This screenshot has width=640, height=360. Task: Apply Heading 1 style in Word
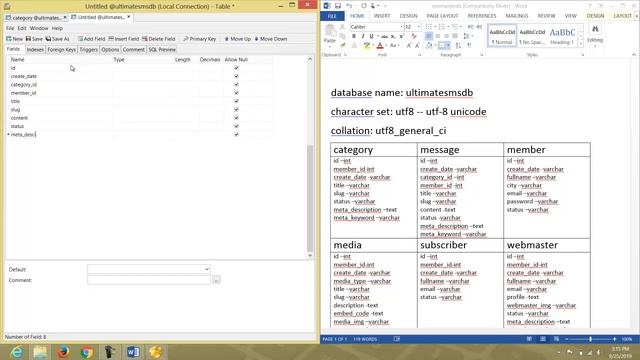pos(562,36)
